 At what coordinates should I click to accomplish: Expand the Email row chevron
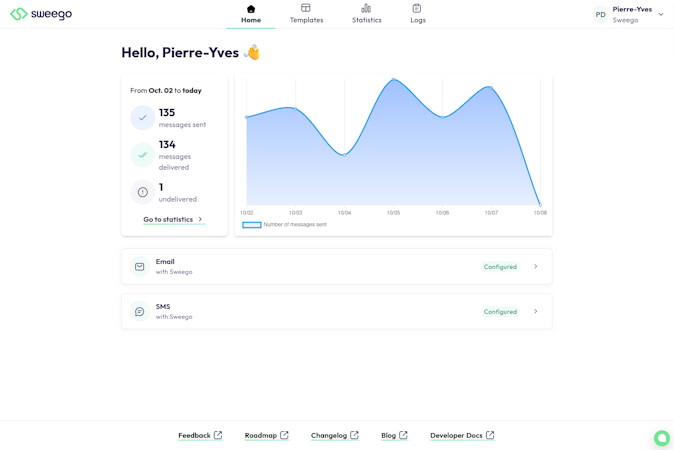(536, 267)
